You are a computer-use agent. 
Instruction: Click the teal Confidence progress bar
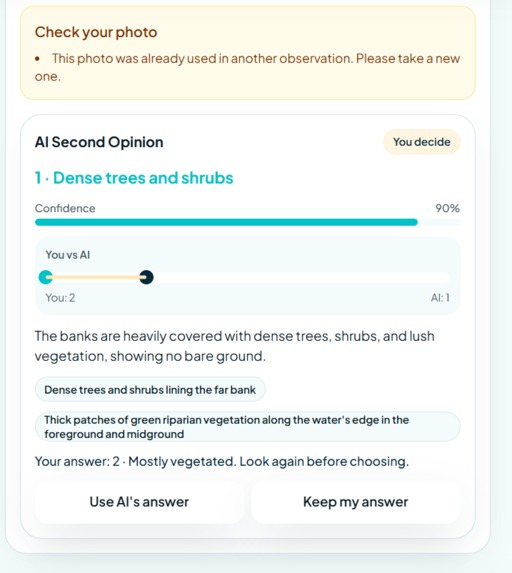(226, 222)
